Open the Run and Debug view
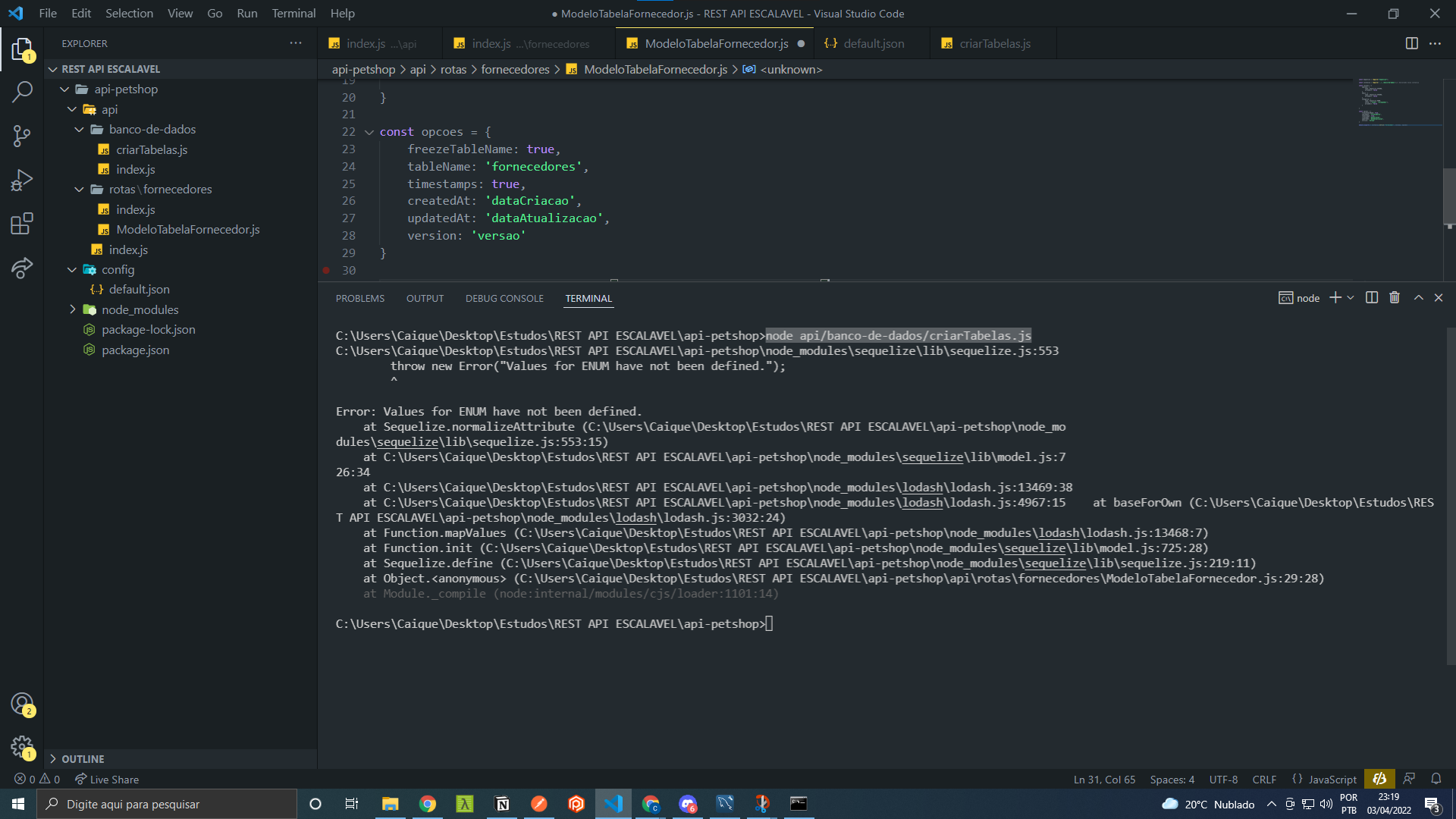The height and width of the screenshot is (819, 1456). pyautogui.click(x=22, y=179)
